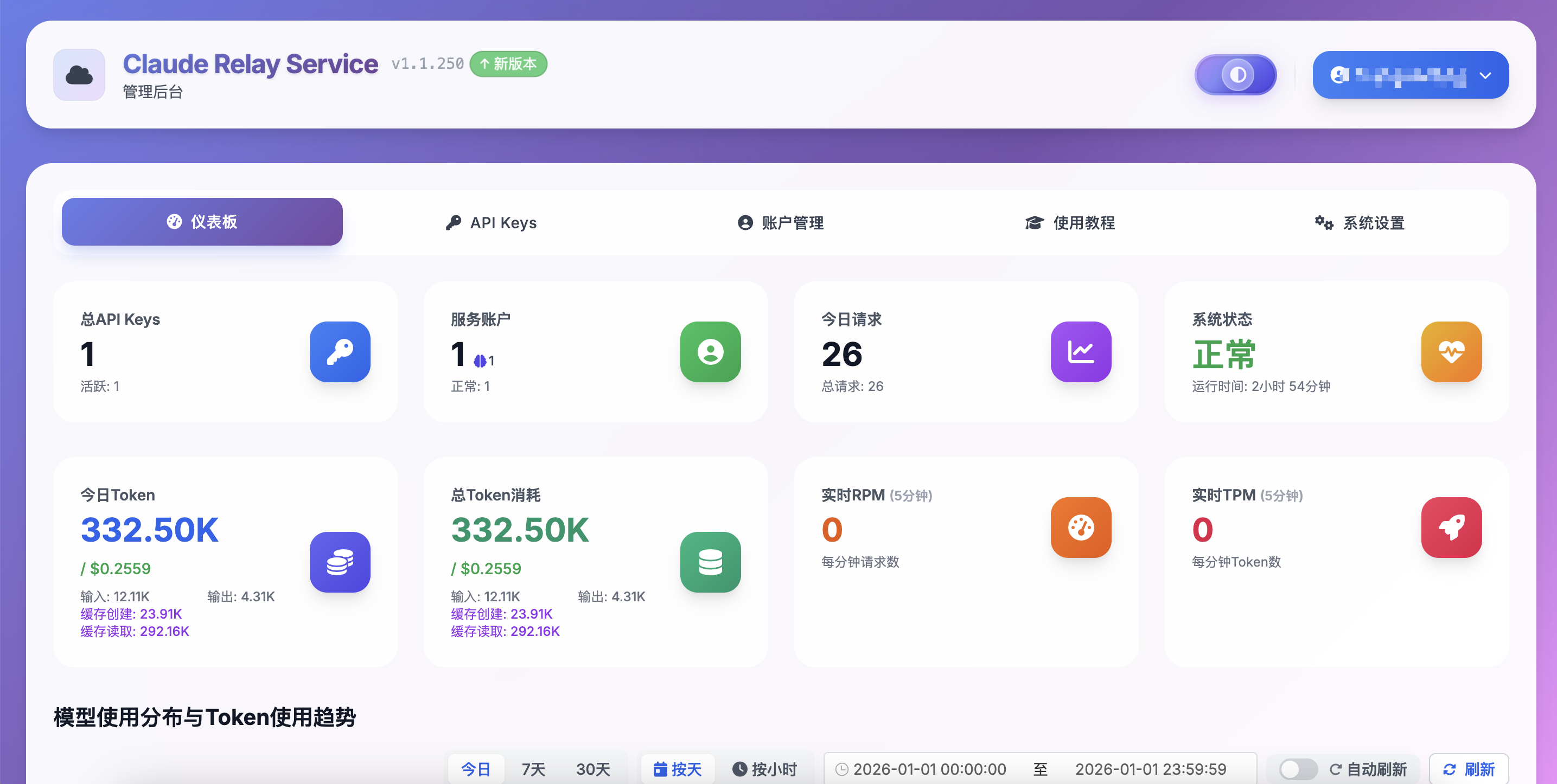Open the user account dropdown menu
The image size is (1557, 784).
[1410, 75]
